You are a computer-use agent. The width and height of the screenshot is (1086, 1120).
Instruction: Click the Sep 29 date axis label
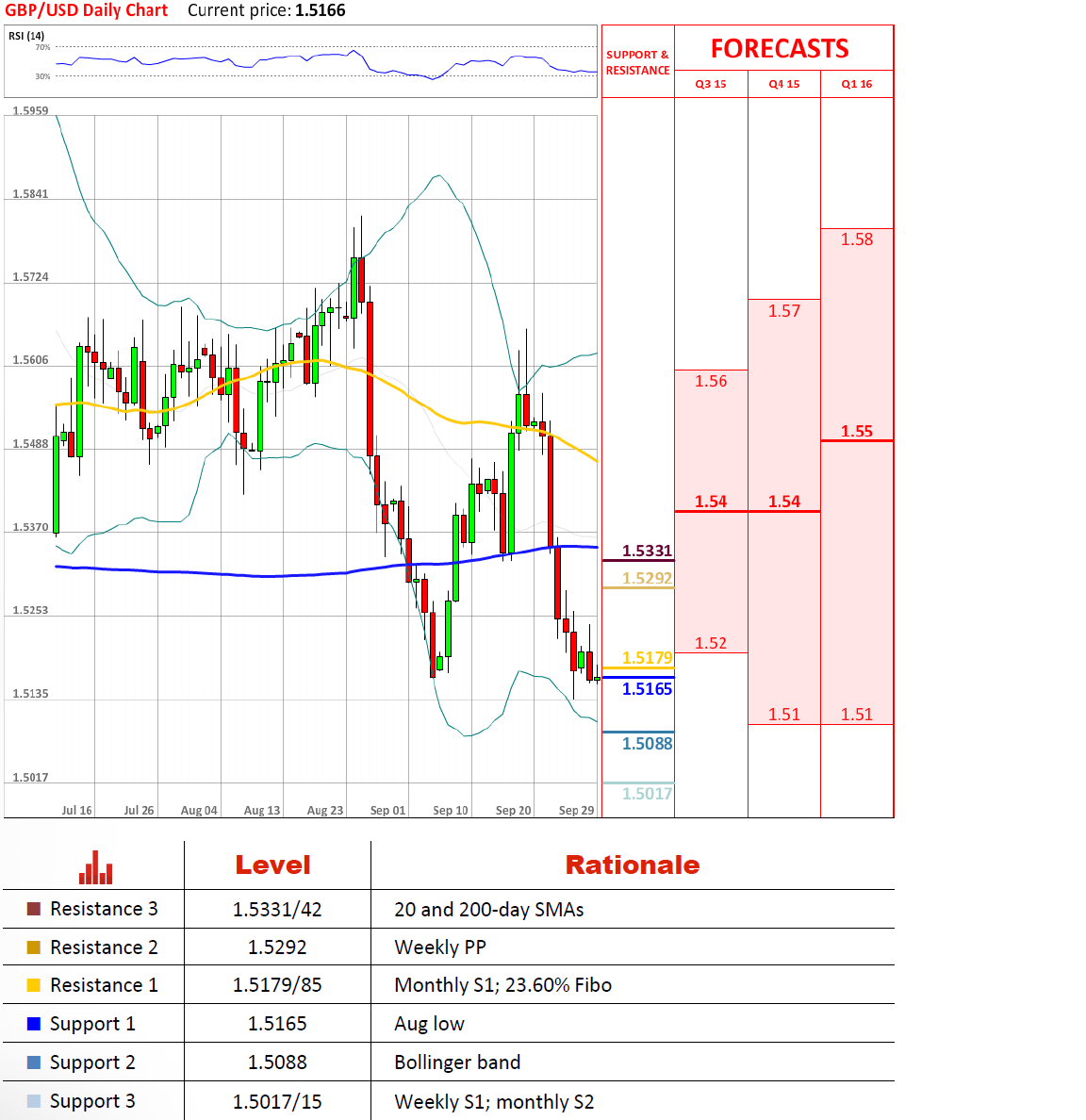(576, 810)
